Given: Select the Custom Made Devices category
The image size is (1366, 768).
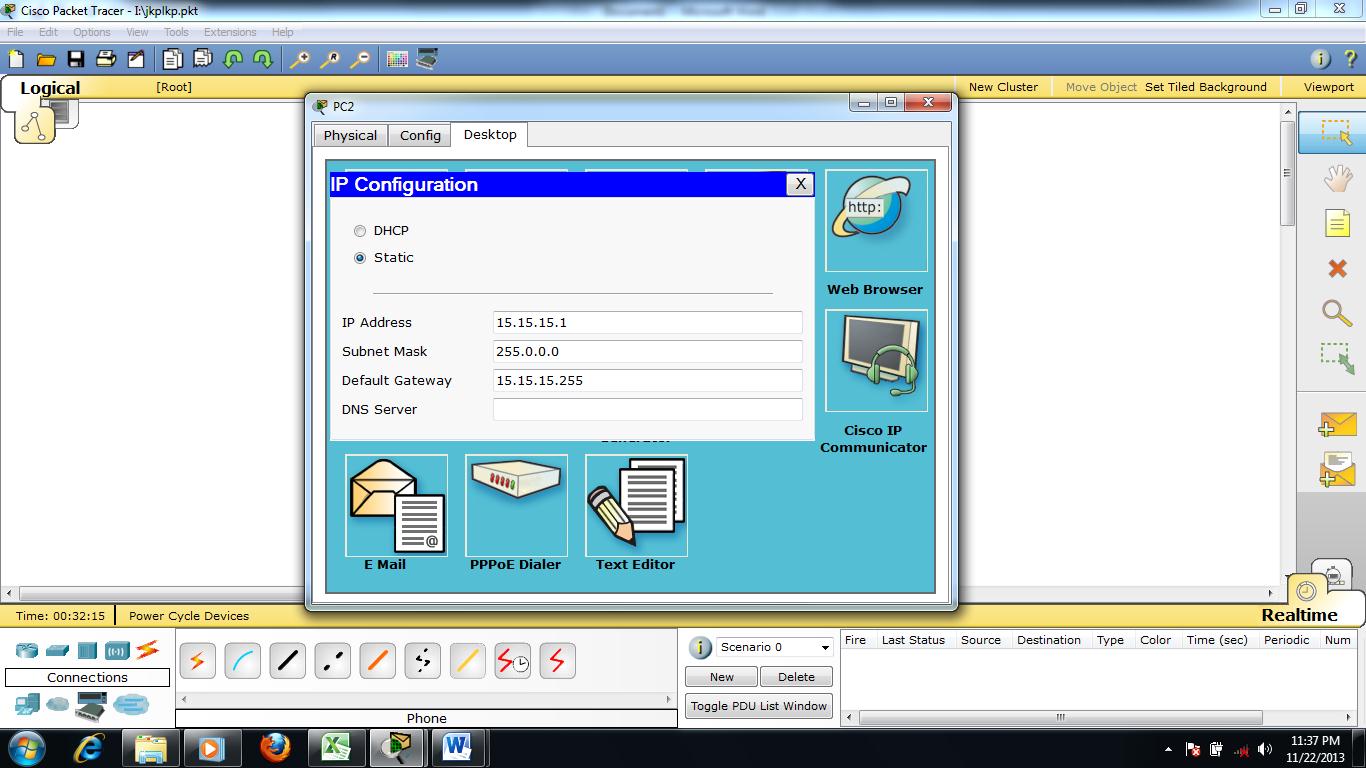Looking at the screenshot, I should 90,706.
